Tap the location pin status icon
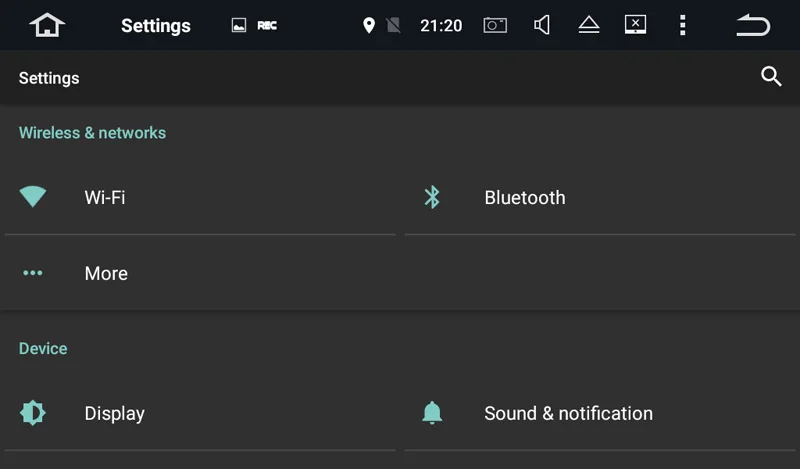Image resolution: width=800 pixels, height=469 pixels. coord(368,25)
